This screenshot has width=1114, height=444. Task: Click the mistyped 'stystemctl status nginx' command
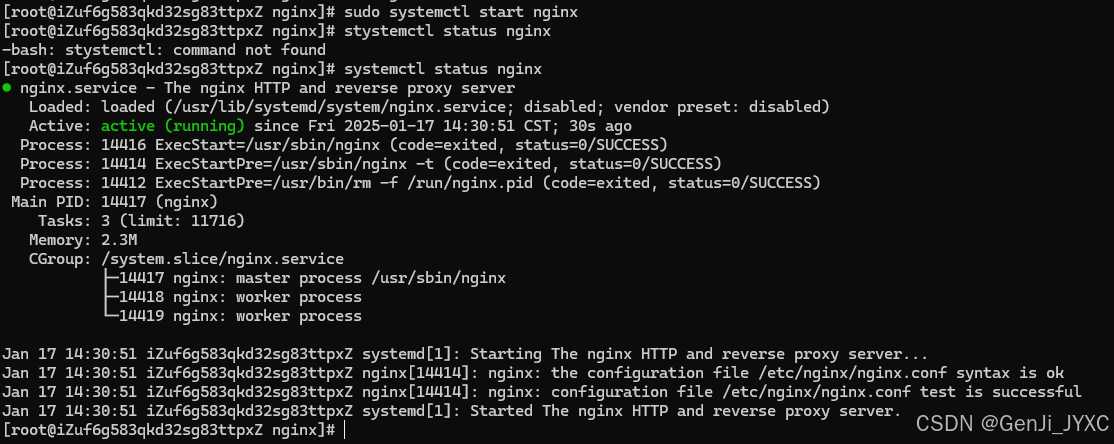447,31
